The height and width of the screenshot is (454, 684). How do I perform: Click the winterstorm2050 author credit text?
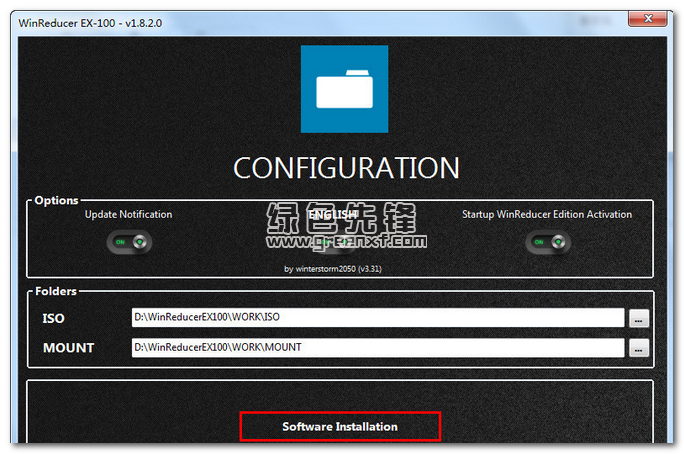tap(342, 269)
